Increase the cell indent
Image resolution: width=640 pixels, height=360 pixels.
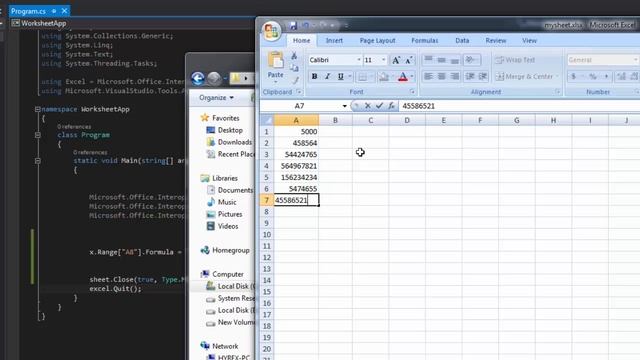[483, 76]
